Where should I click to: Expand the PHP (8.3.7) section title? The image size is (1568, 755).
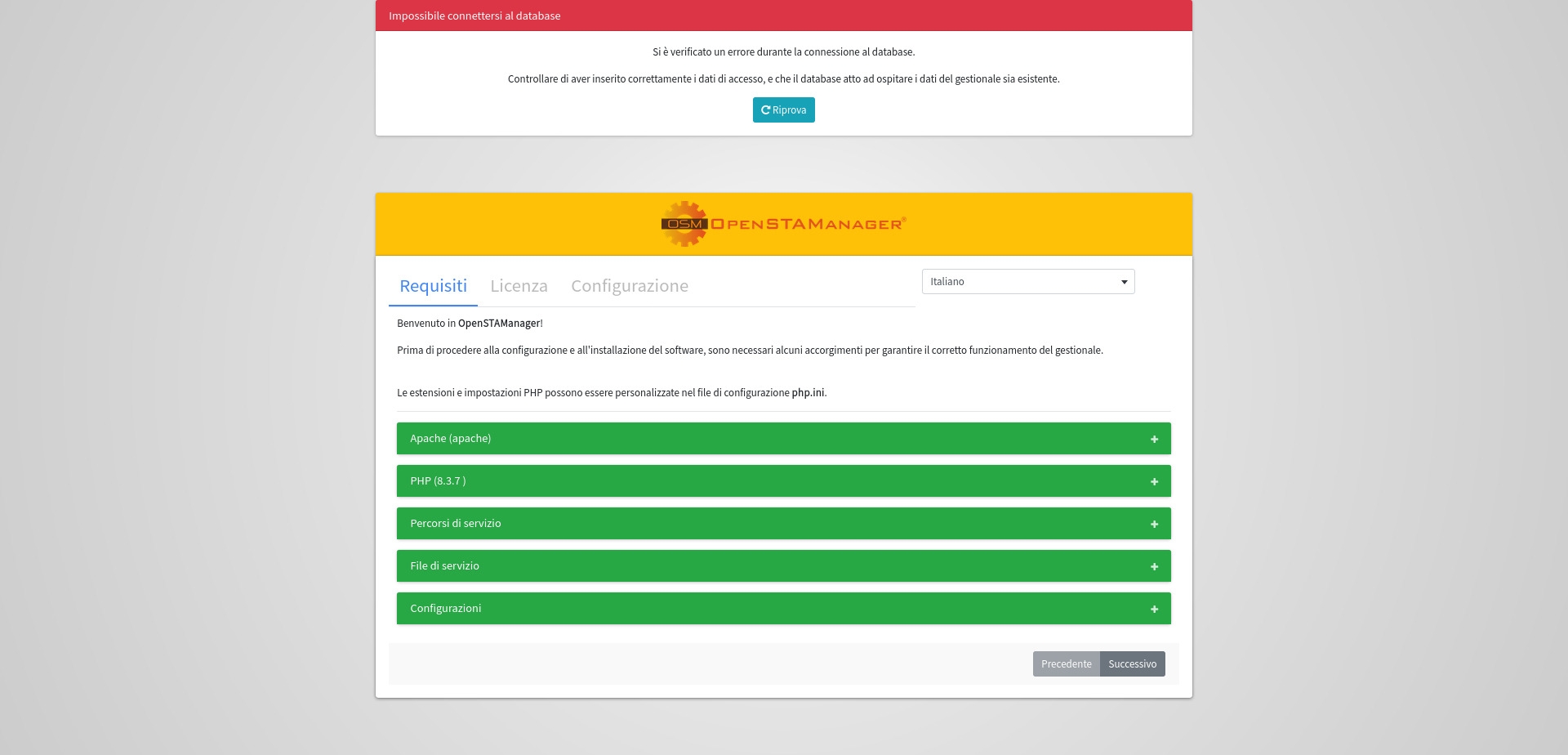[438, 481]
